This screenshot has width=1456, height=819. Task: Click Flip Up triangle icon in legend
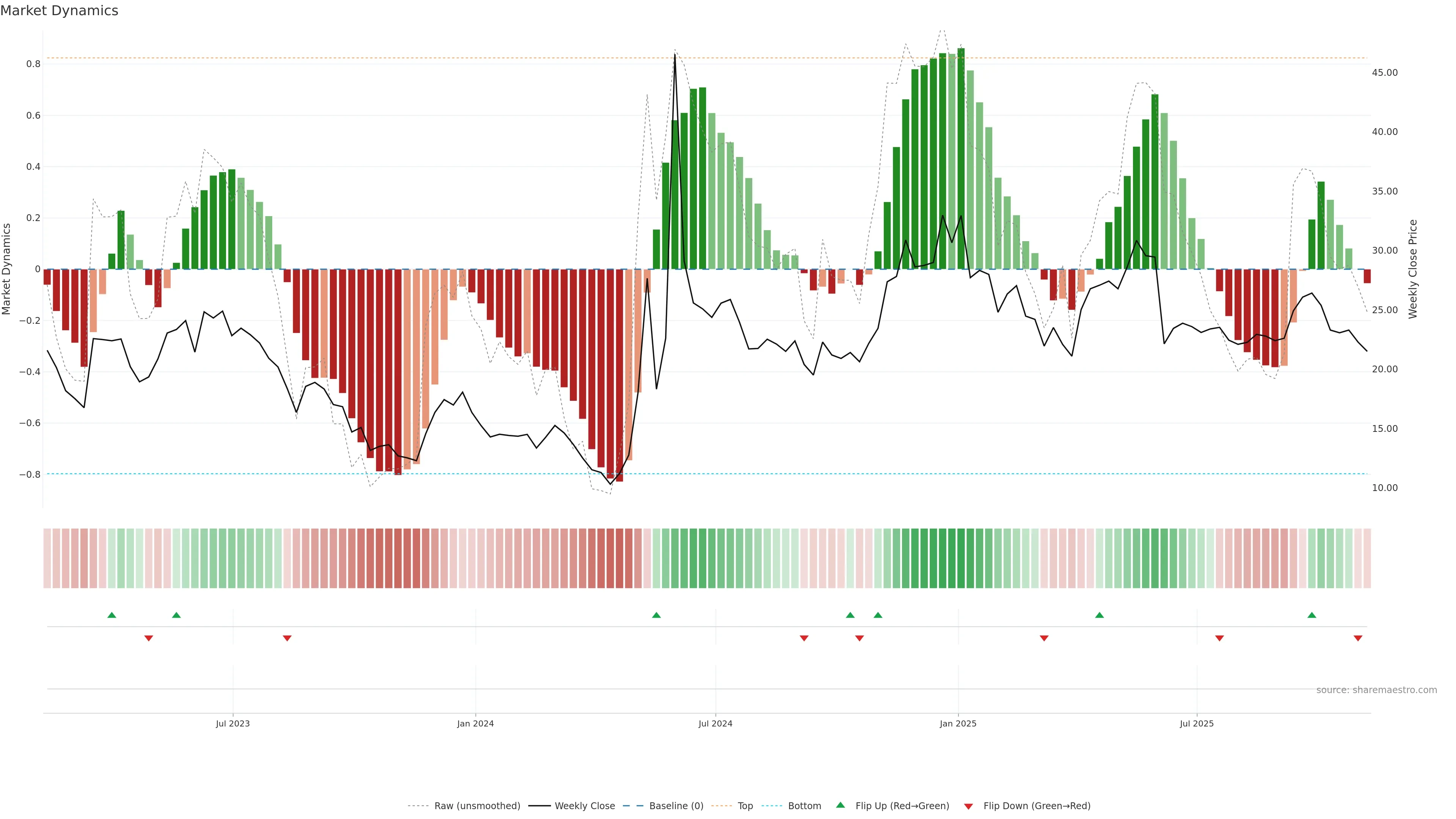point(841,805)
